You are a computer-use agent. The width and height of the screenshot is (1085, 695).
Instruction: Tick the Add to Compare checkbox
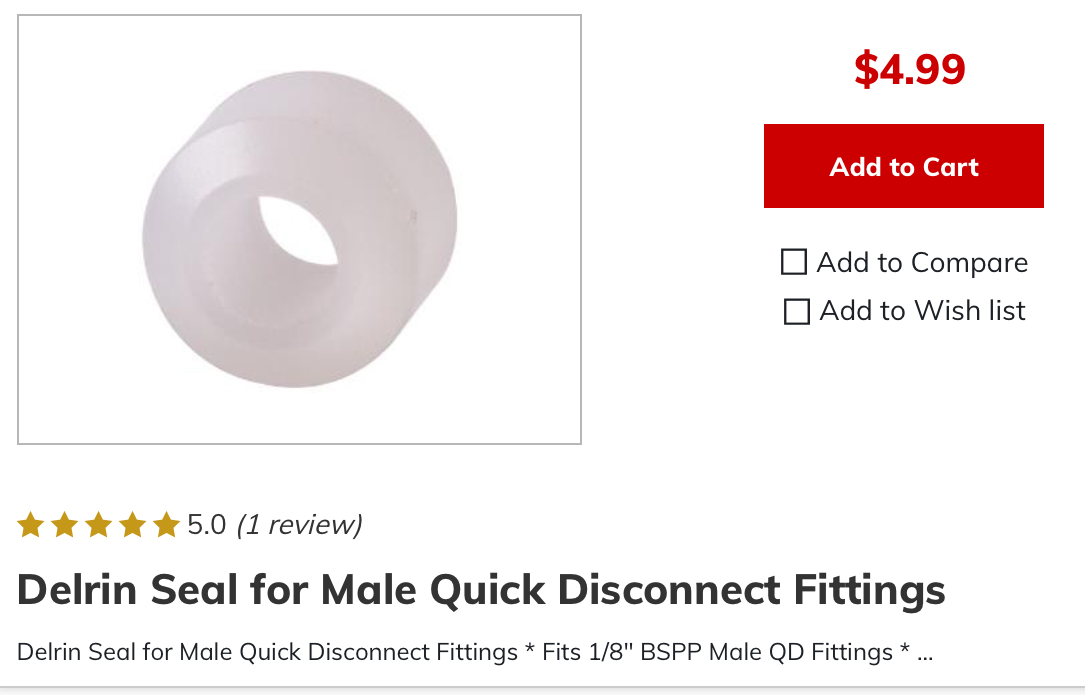click(x=794, y=262)
